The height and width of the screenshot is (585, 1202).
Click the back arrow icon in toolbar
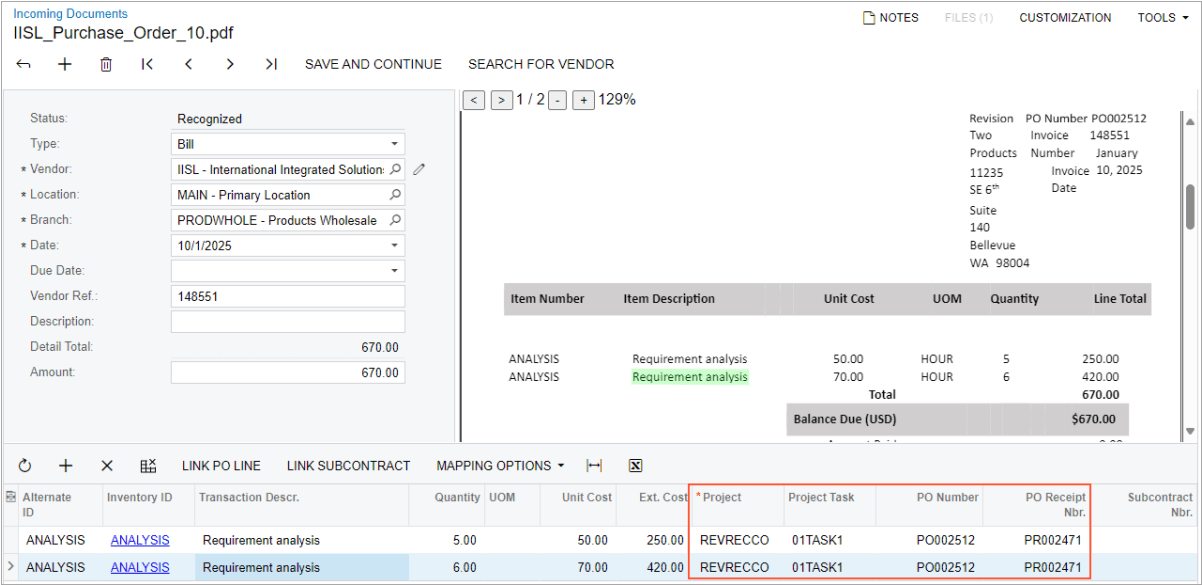click(x=24, y=64)
